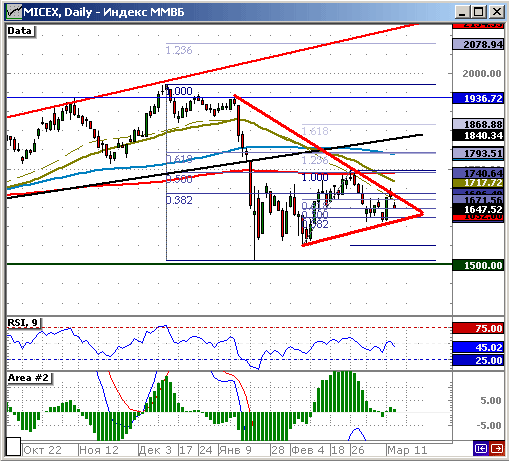The image size is (509, 461).
Task: Click the 1793.51 price level tag
Action: [478, 153]
